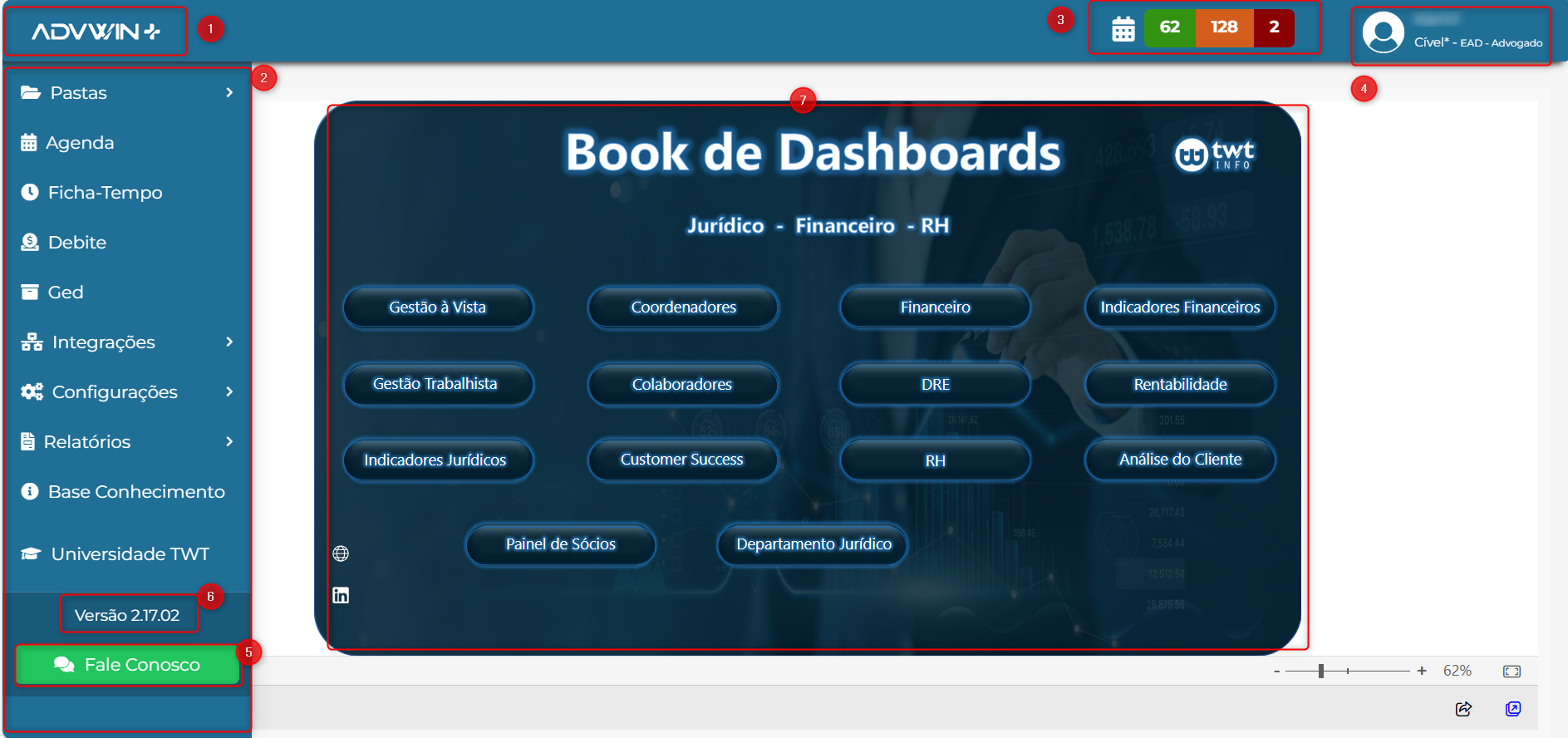1568x738 pixels.
Task: Open the Colaboradores dashboard
Action: point(683,384)
